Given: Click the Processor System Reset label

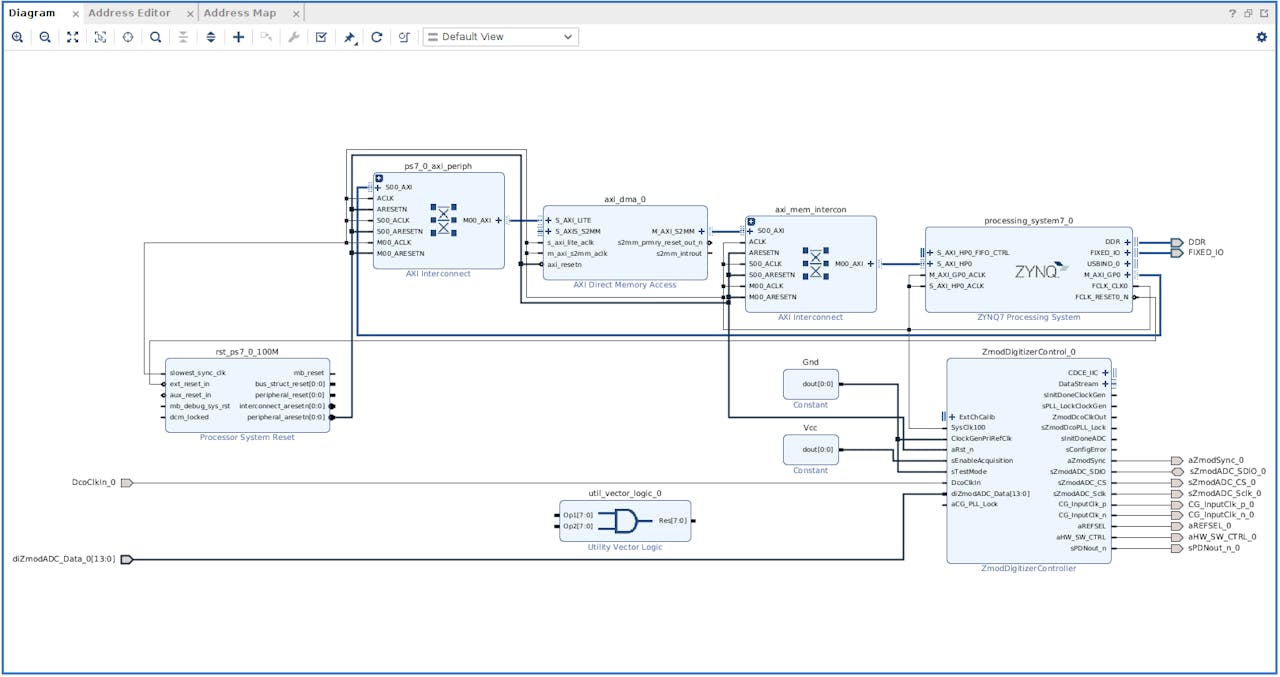Looking at the screenshot, I should click(x=247, y=437).
